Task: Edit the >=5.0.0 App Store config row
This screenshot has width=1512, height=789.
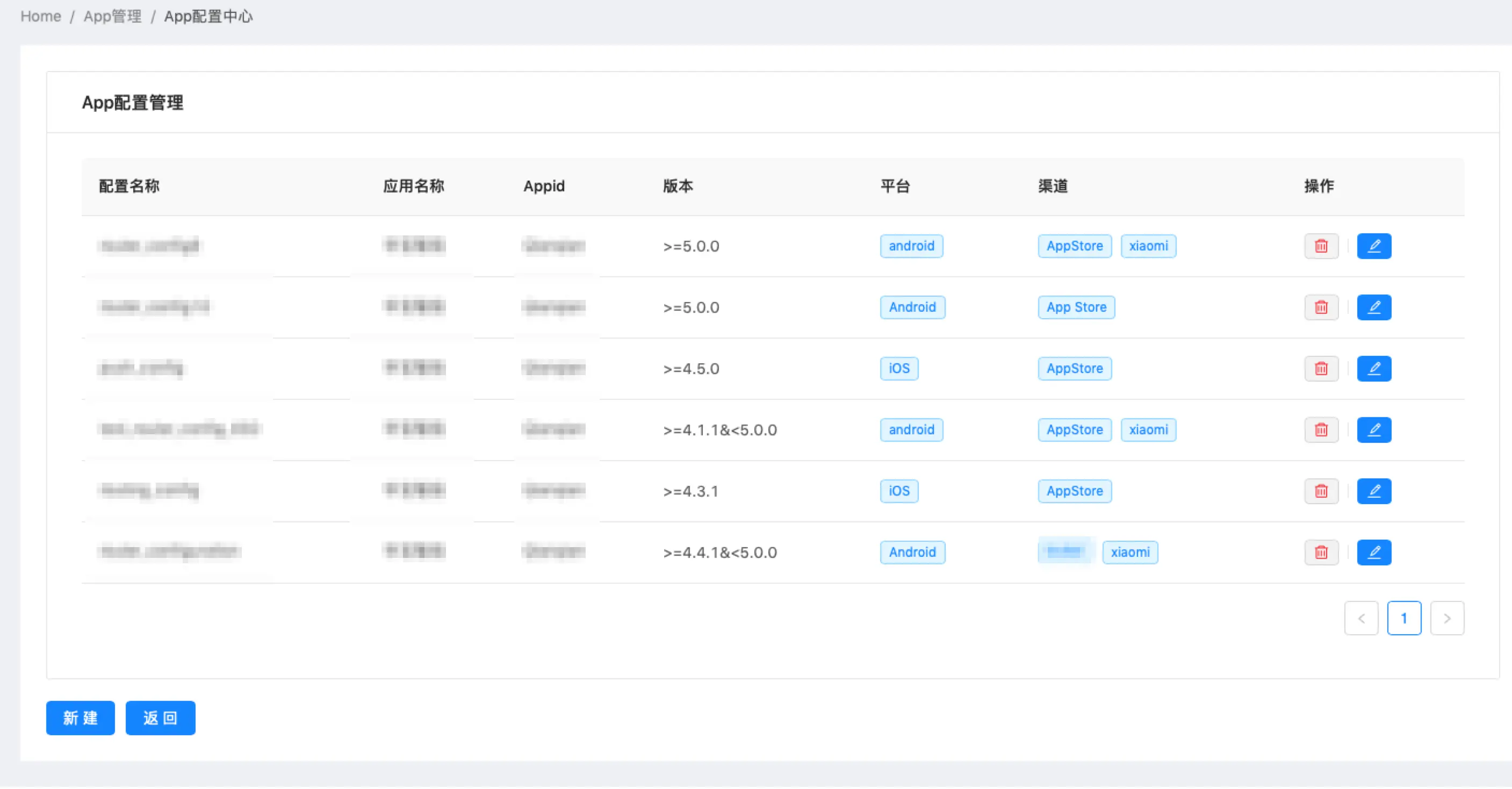Action: click(x=1373, y=307)
